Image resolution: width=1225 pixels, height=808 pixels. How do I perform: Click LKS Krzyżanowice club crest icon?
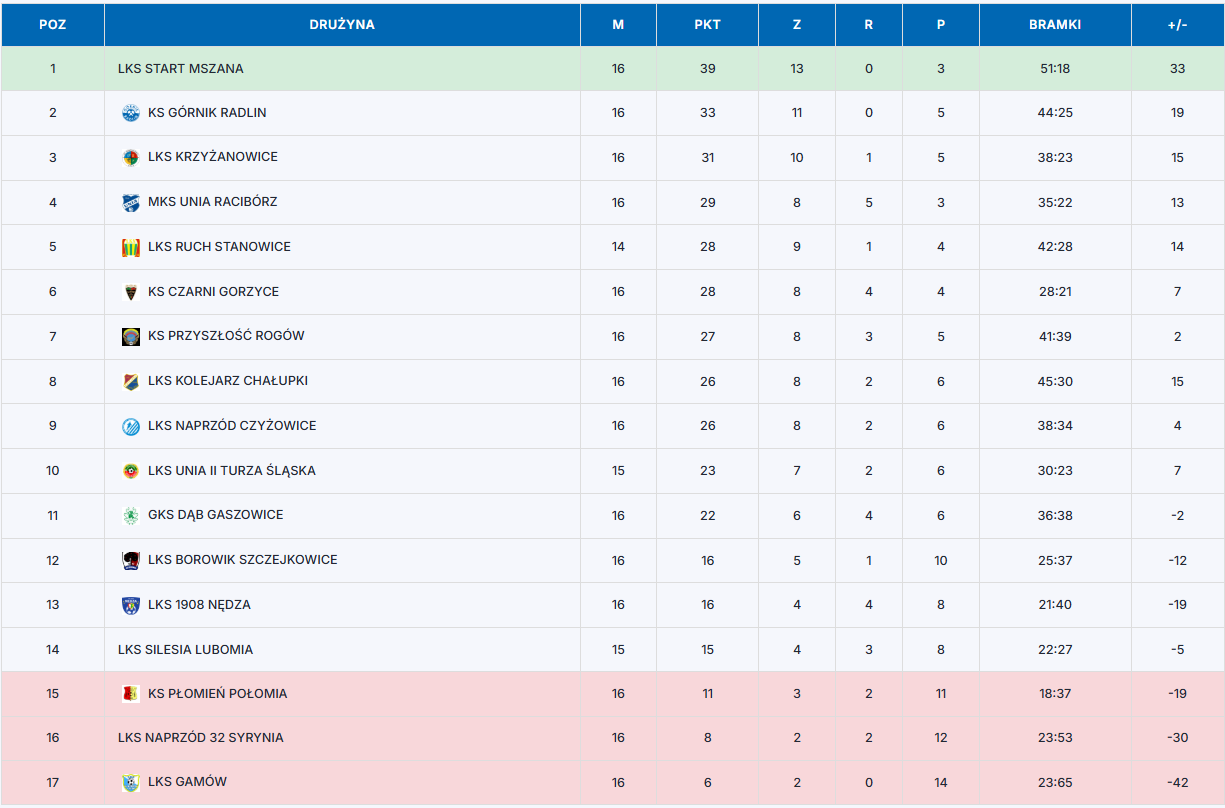click(x=131, y=158)
